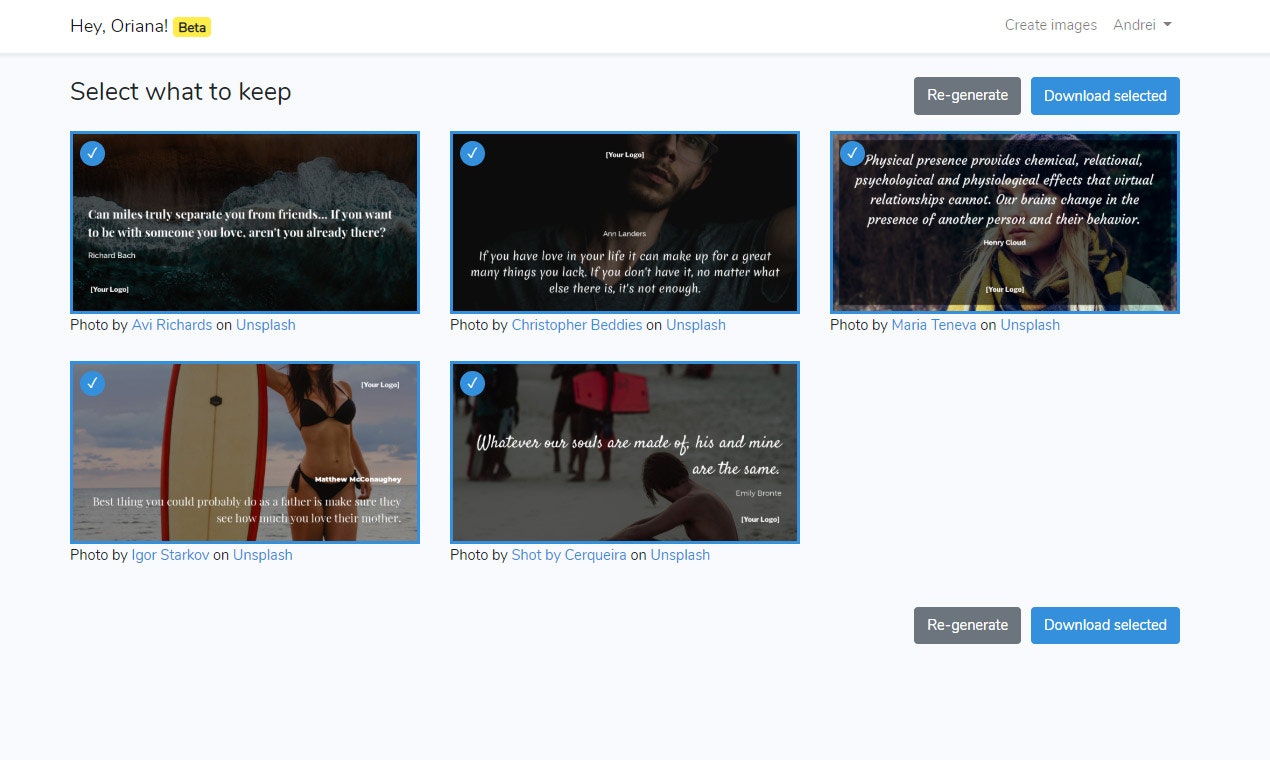This screenshot has width=1270, height=760.
Task: Click the bottom Re-generate button
Action: 967,625
